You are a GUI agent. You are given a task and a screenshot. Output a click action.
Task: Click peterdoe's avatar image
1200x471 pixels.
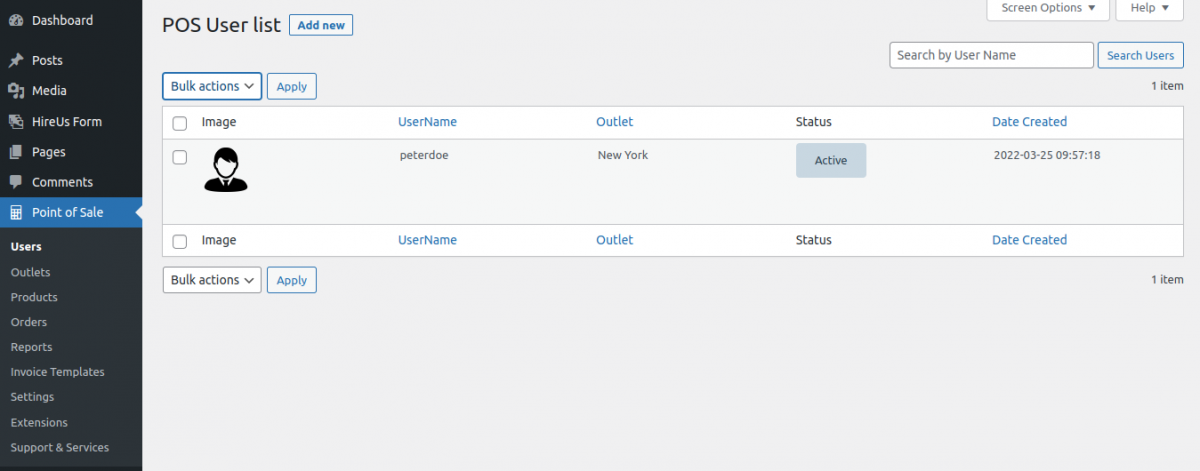[226, 170]
